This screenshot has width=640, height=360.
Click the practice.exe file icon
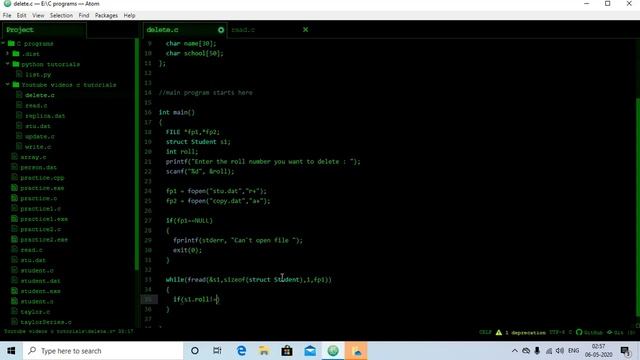[14, 188]
